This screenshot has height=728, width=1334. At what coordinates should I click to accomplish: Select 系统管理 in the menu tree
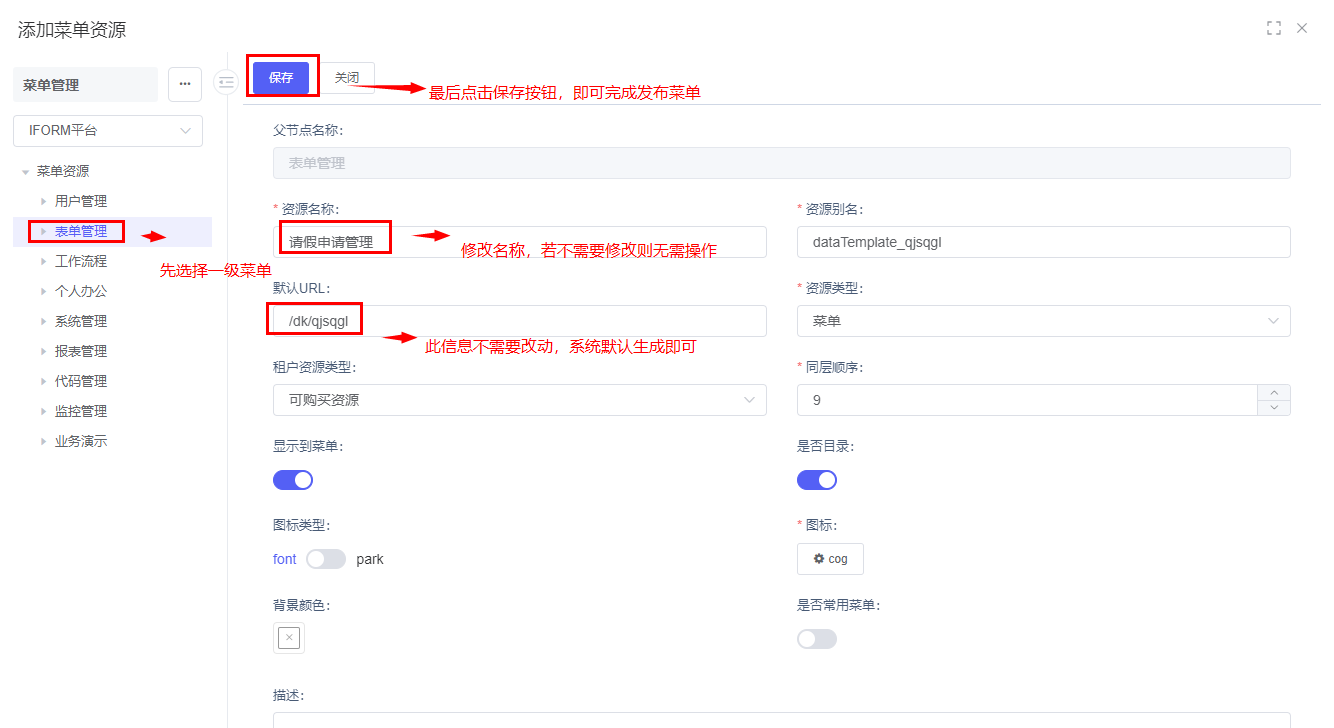tap(81, 321)
